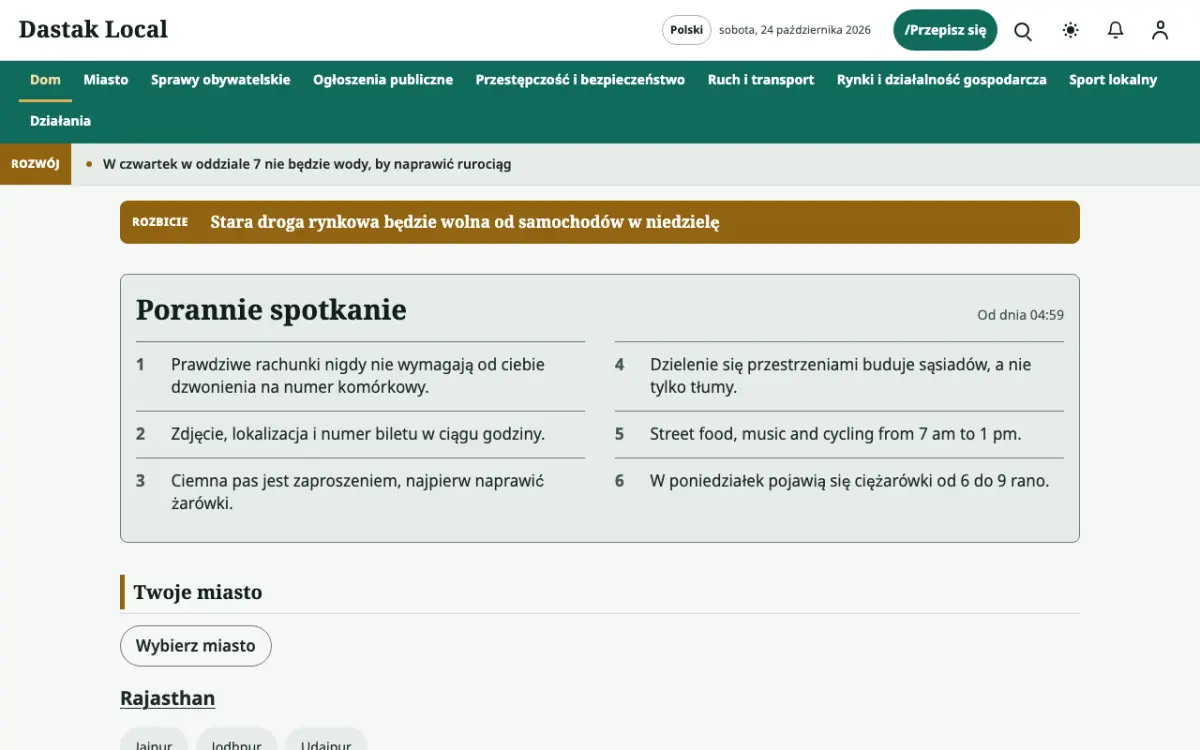The image size is (1200, 750).
Task: Open briefing item 6 about ciężarówki
Action: point(839,481)
